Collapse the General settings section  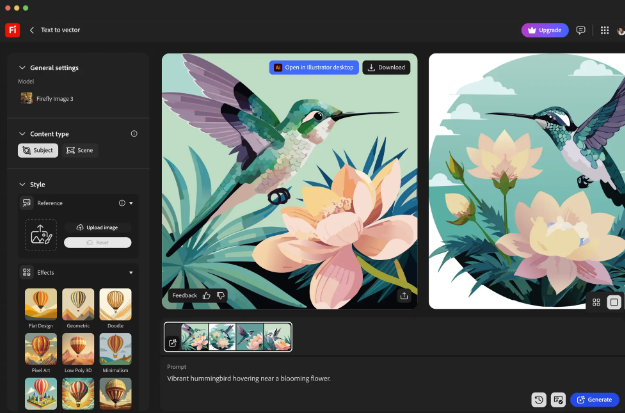[x=22, y=67]
